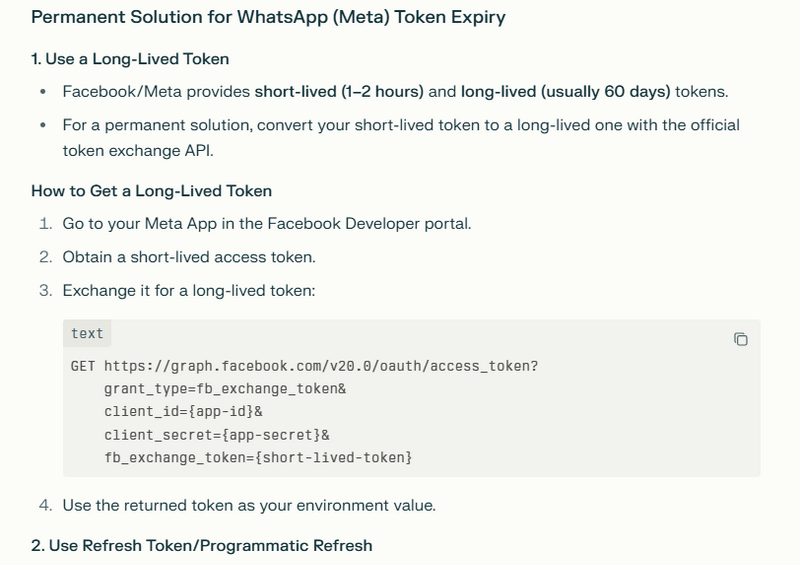
Task: Click the 'text' language label
Action: coord(87,333)
